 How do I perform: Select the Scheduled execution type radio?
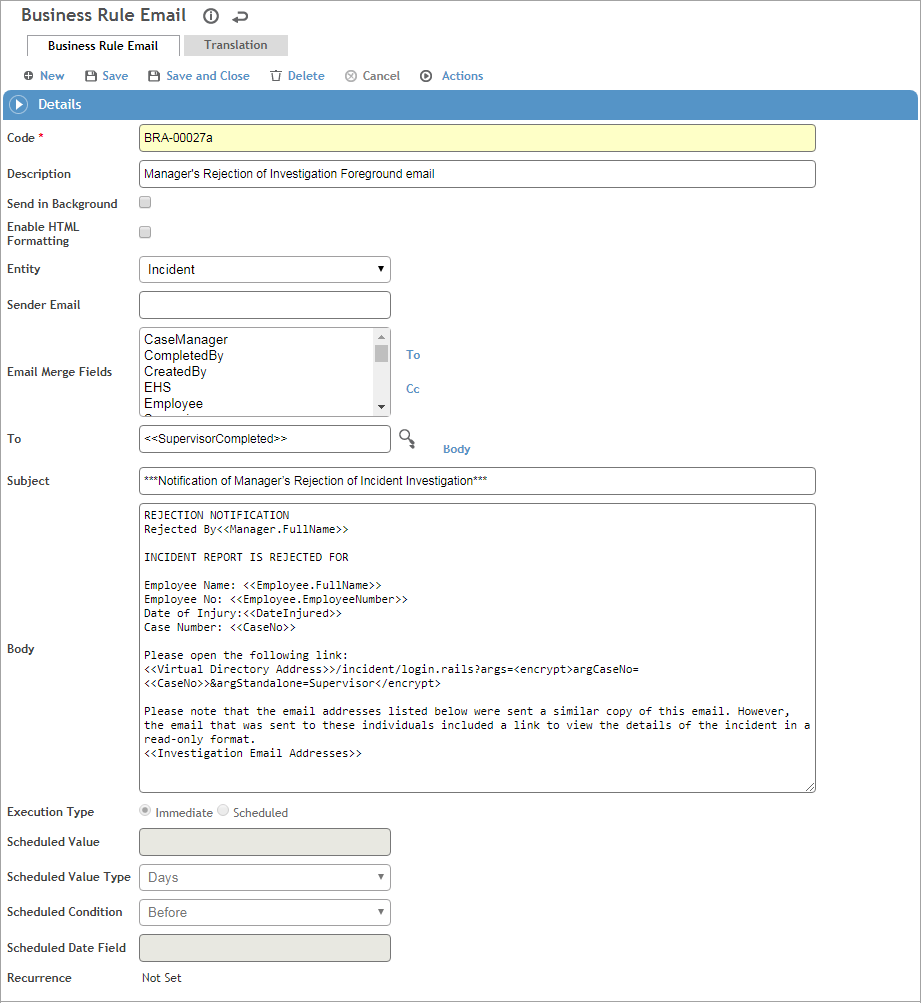tap(223, 810)
